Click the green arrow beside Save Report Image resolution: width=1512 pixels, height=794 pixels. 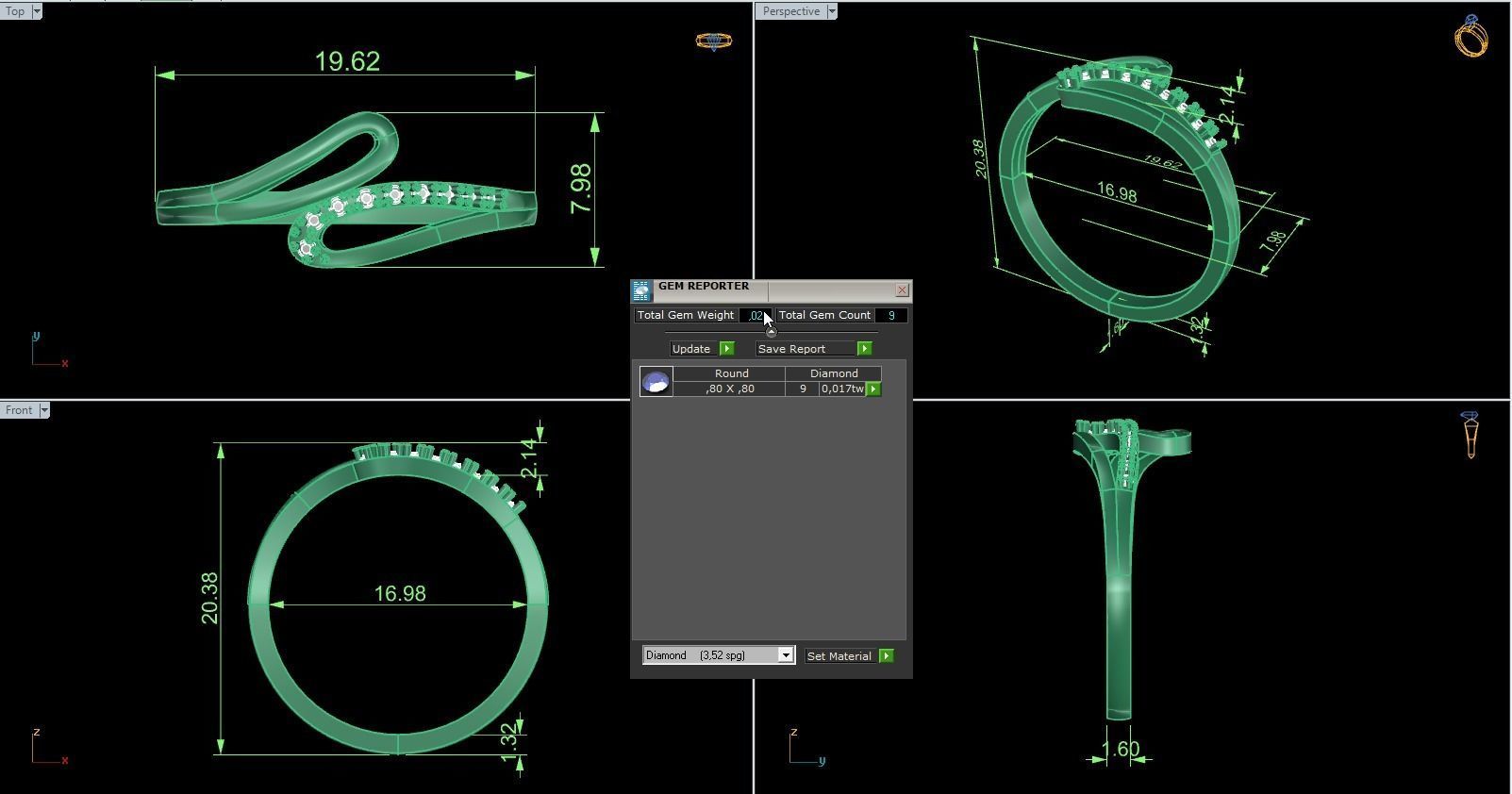coord(864,349)
